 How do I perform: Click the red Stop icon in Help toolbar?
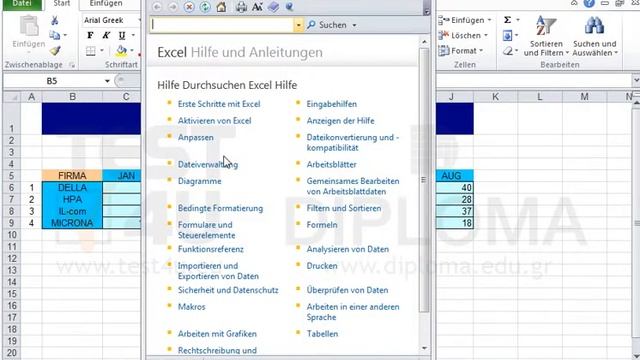189,7
